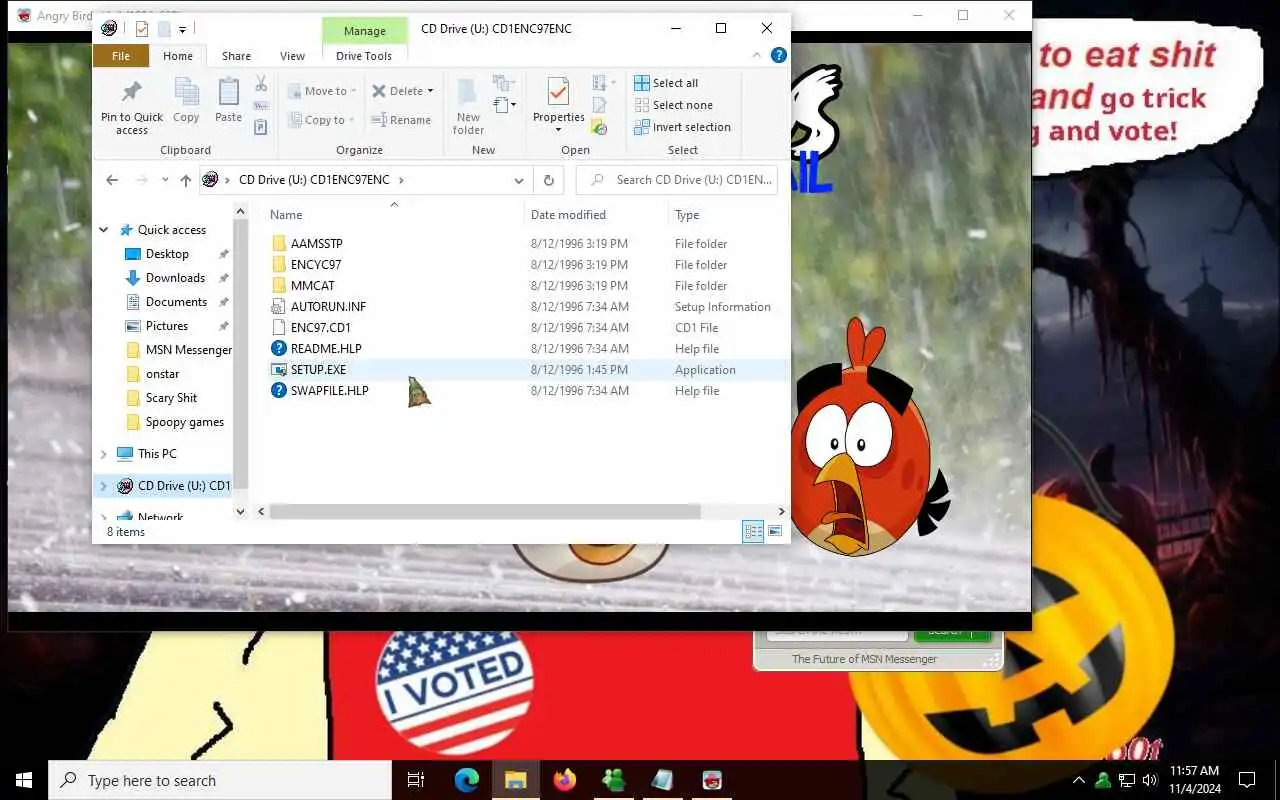Select SETUP.EXE in the file list
The height and width of the screenshot is (800, 1280).
click(x=318, y=370)
